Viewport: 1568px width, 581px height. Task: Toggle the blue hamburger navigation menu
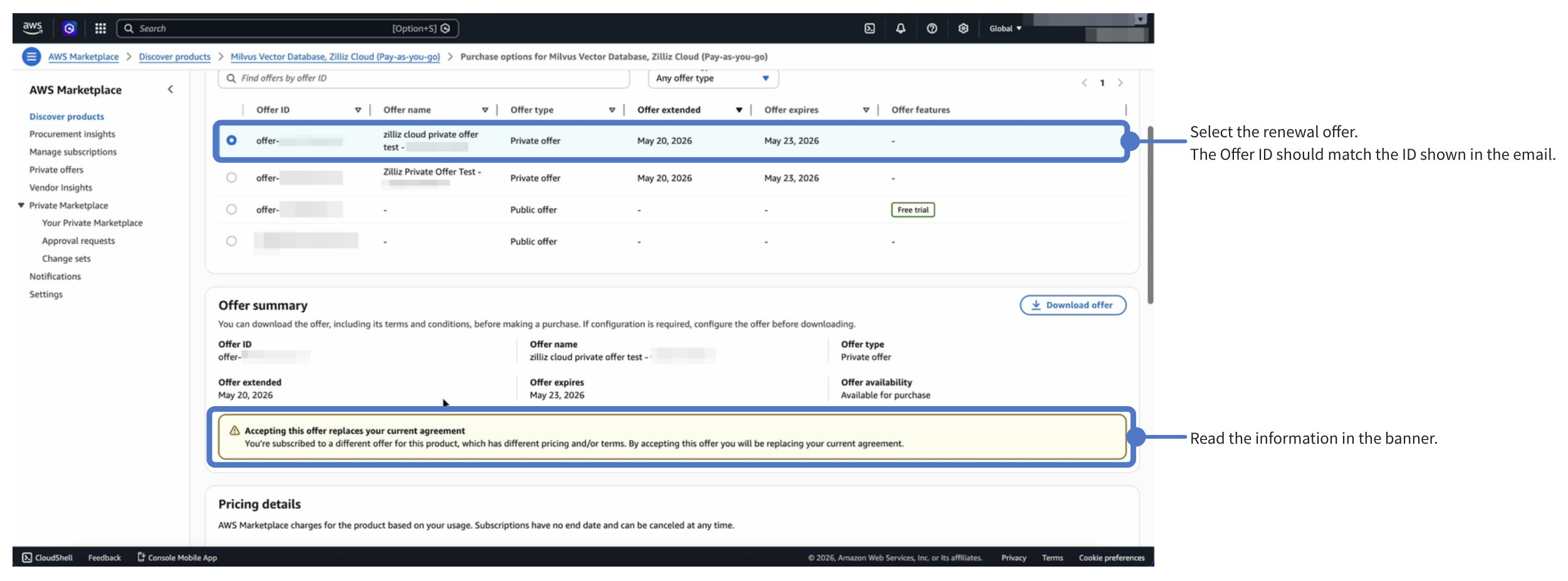(31, 56)
